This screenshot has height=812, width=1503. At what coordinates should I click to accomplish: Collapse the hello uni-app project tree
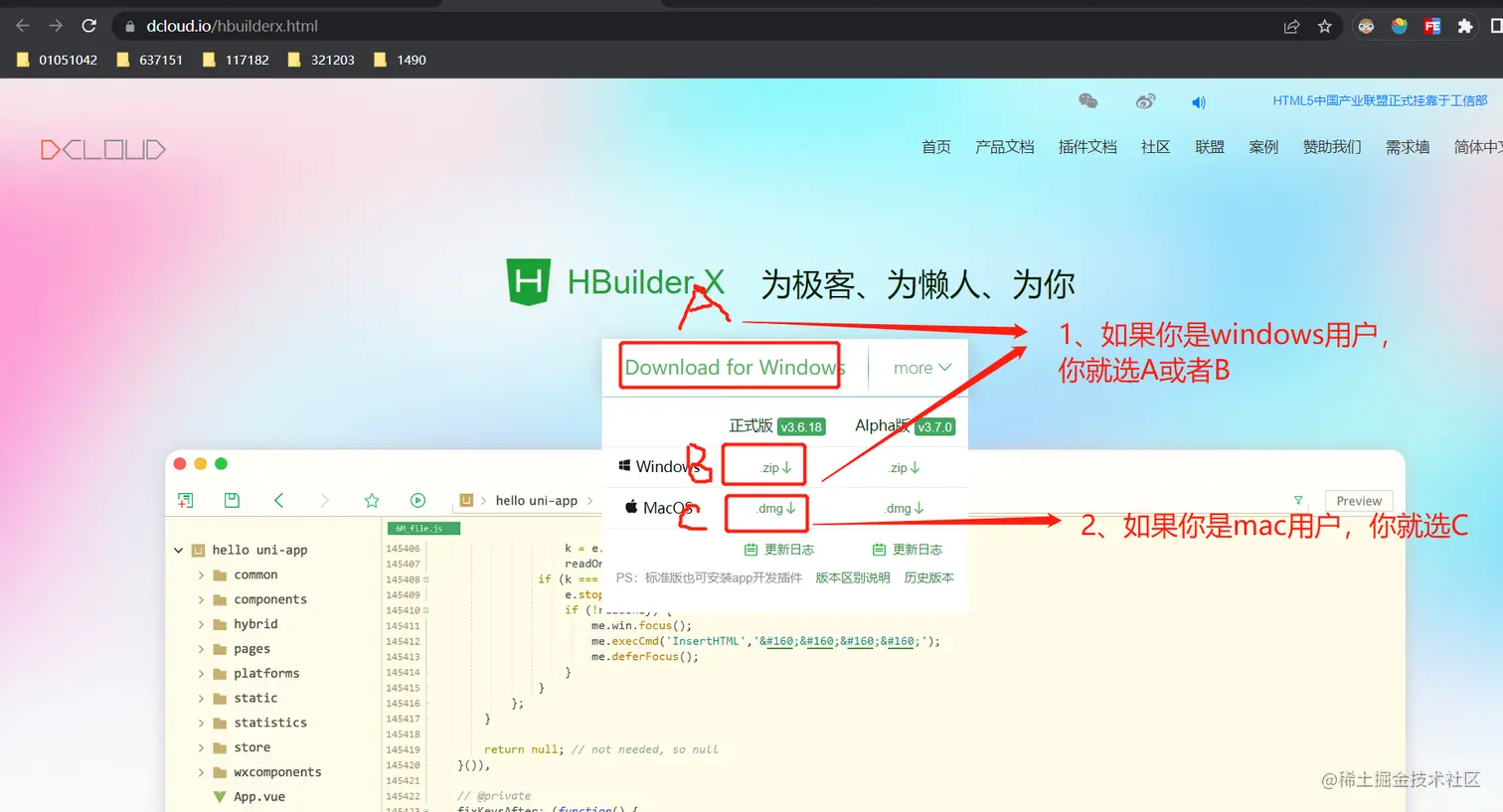click(179, 550)
